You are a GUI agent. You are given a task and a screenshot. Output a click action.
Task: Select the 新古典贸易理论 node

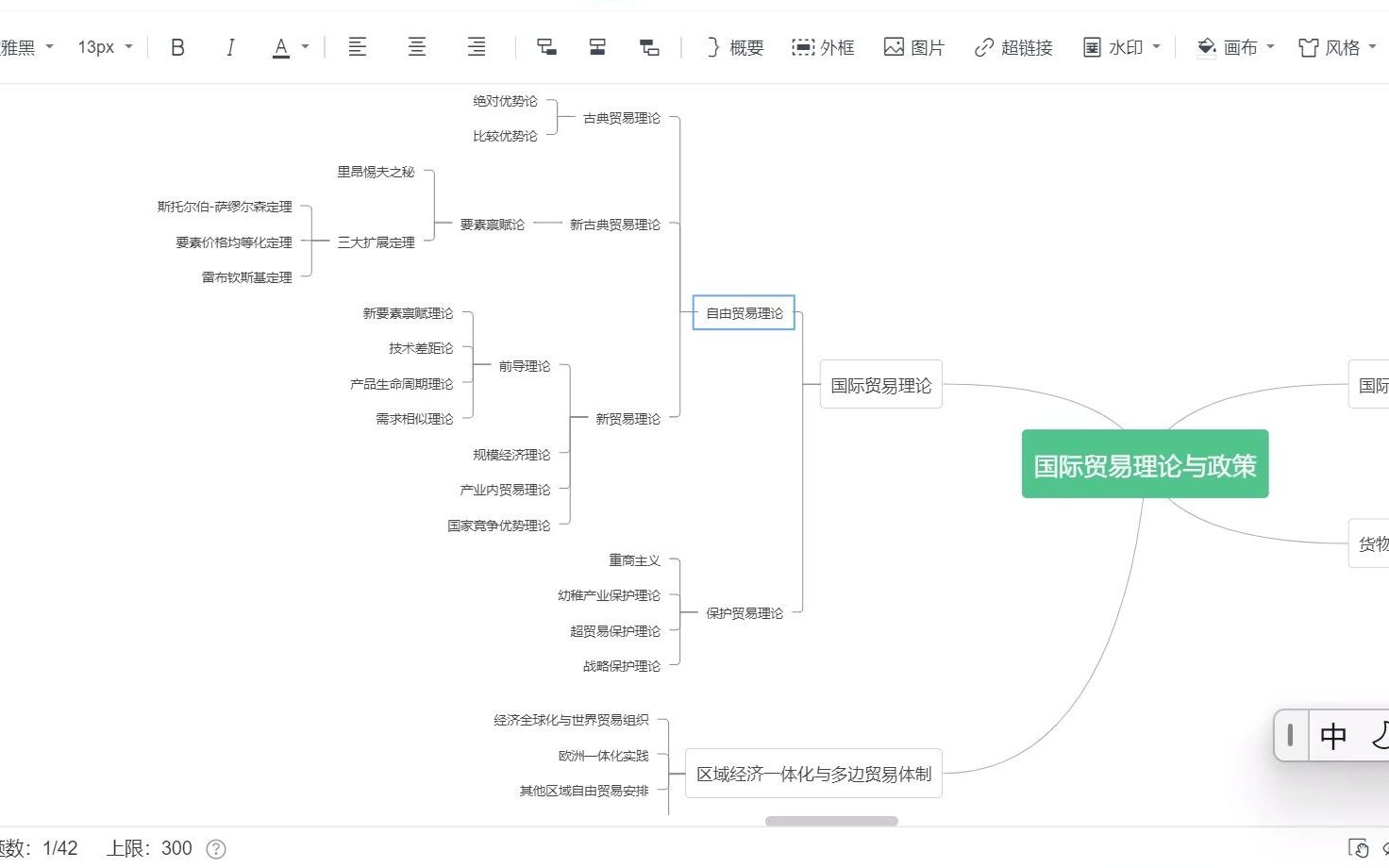(615, 225)
